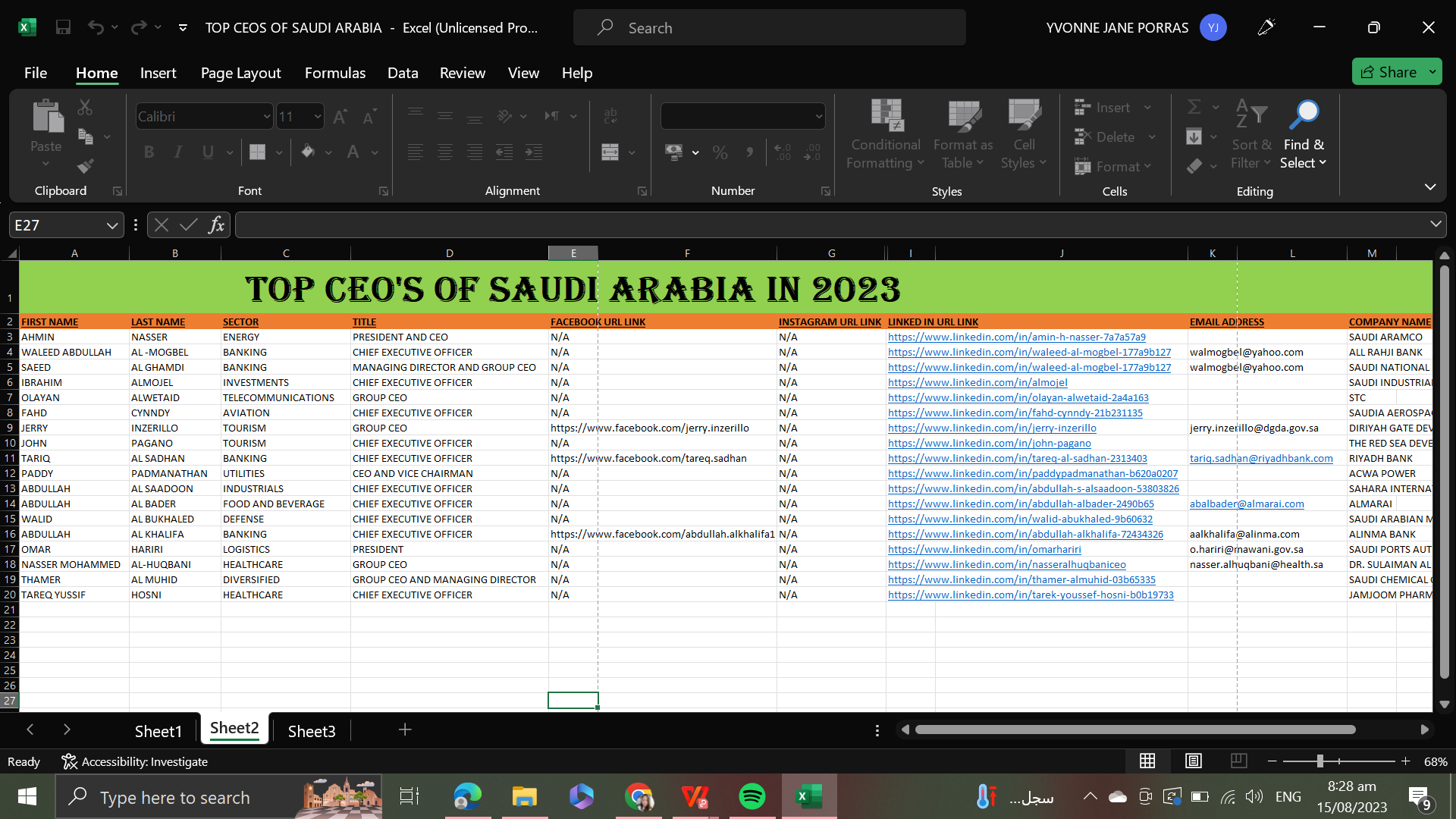Open the amin-h-nasser LinkedIn link
The width and height of the screenshot is (1456, 819).
pos(1016,337)
